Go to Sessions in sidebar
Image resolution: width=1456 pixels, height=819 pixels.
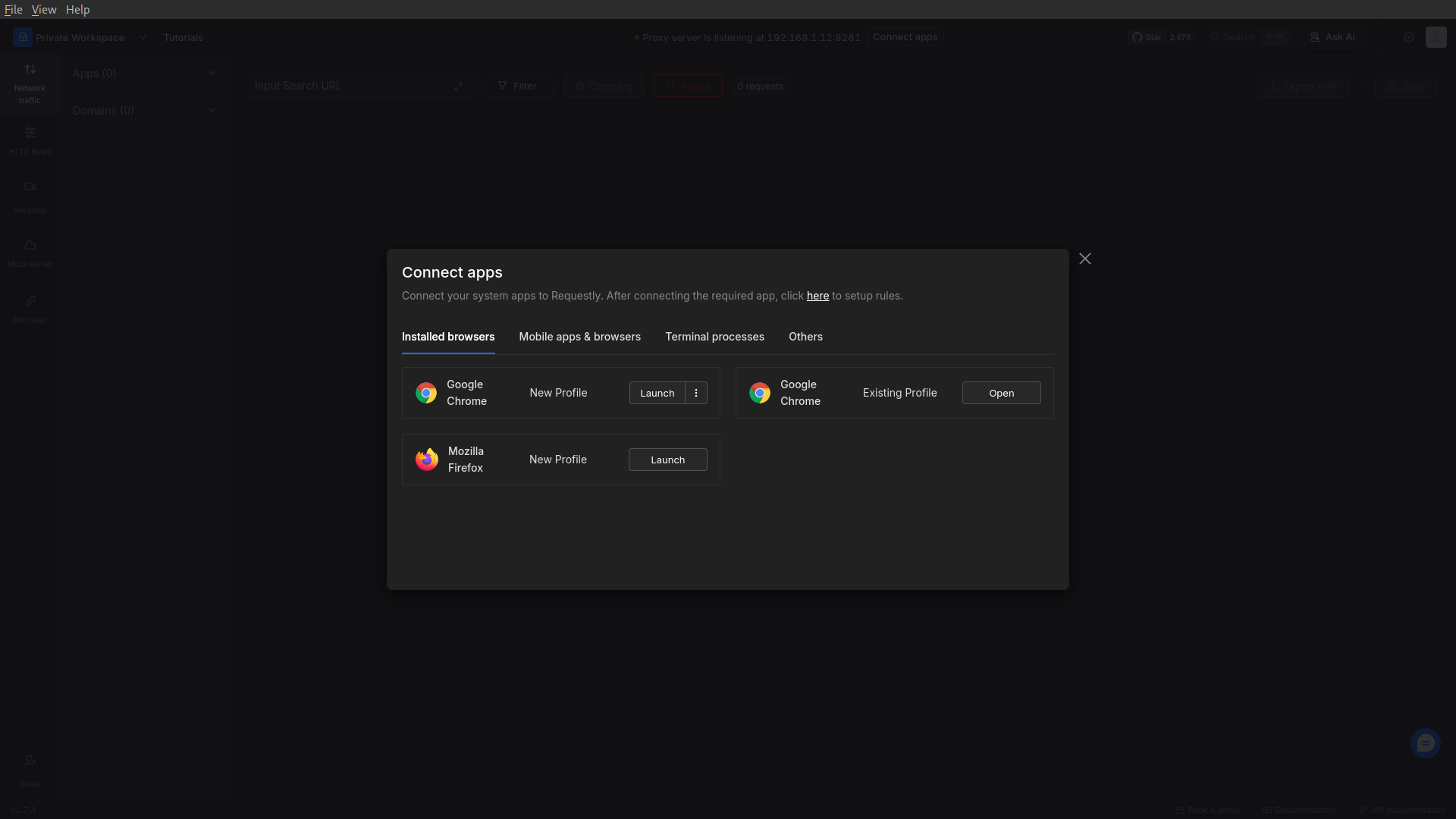click(30, 196)
